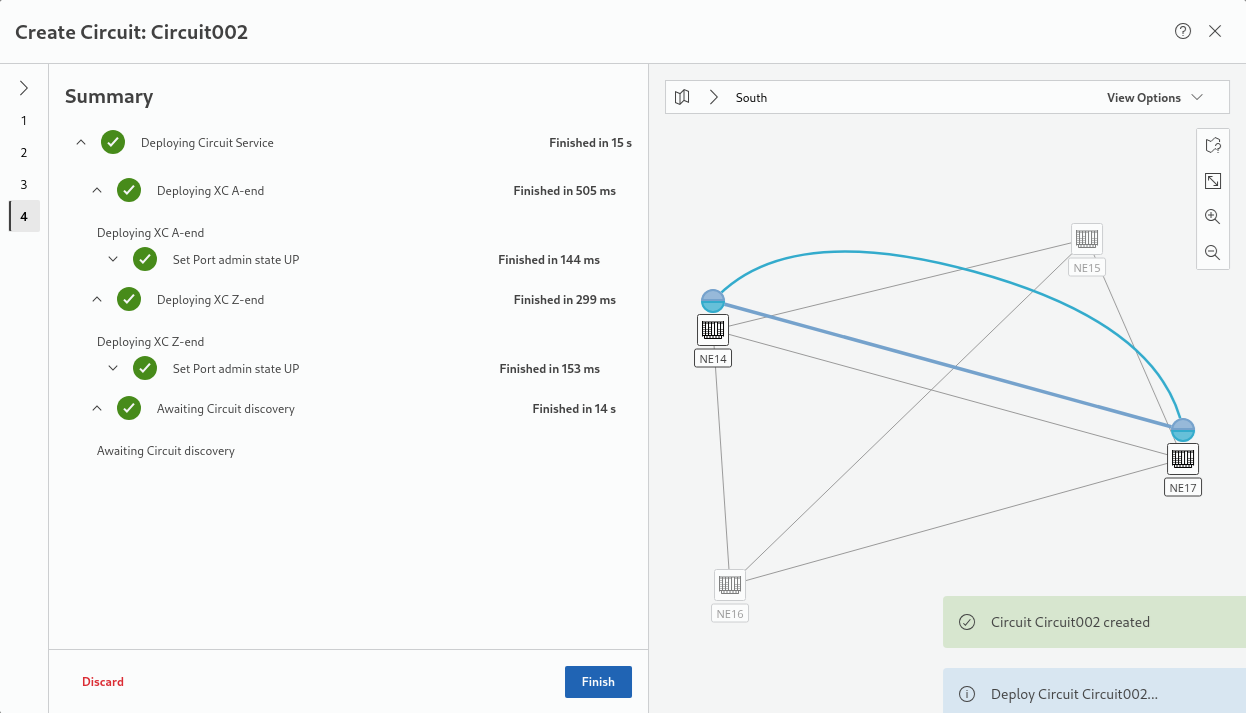
Task: Click the zoom out magnifier icon
Action: 1213,253
